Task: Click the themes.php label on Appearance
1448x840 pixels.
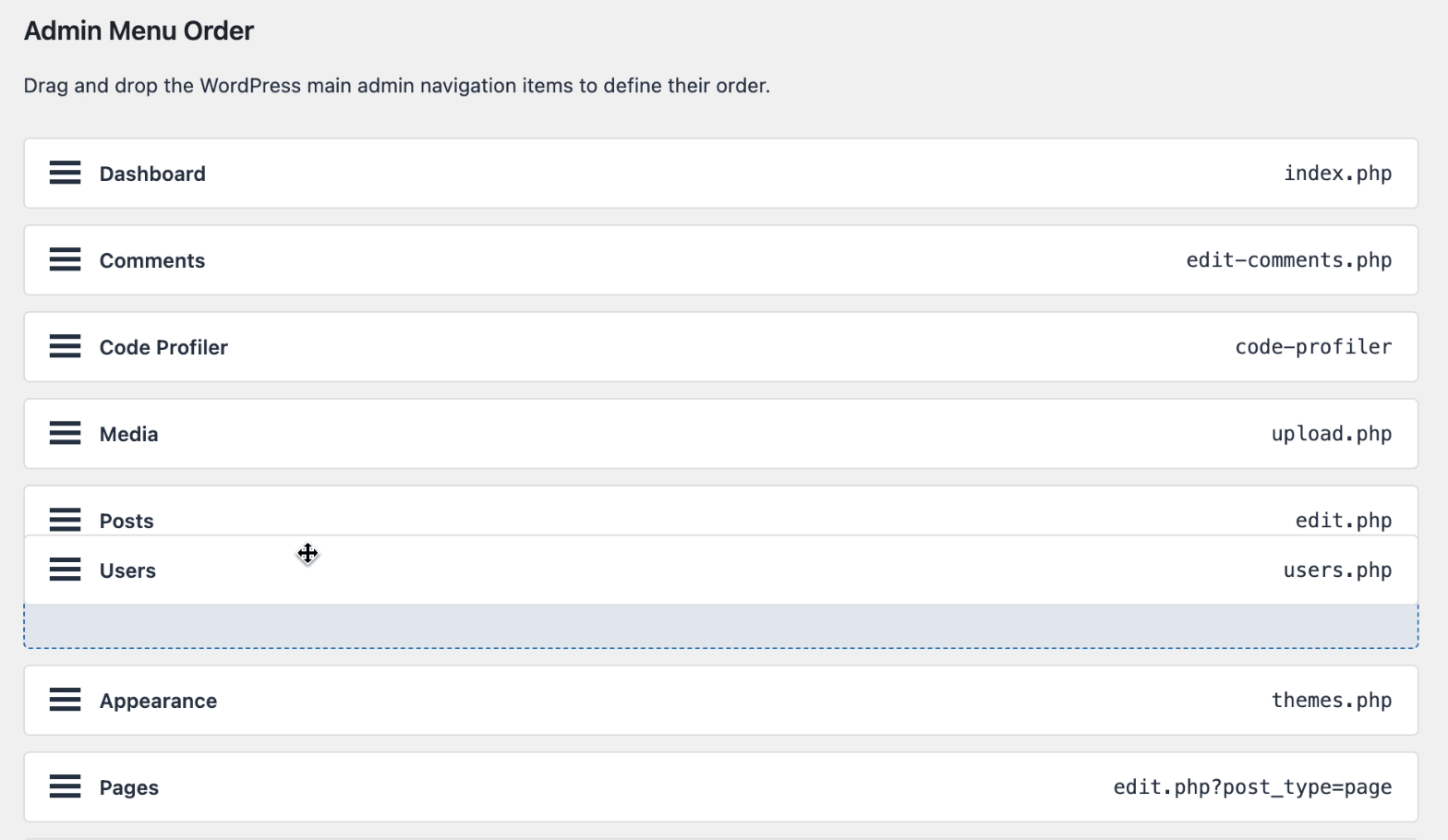Action: (1331, 700)
